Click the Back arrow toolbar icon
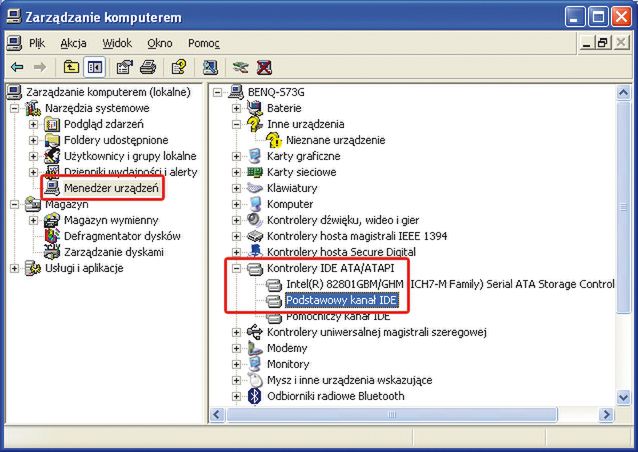Image resolution: width=638 pixels, height=452 pixels. coord(17,67)
